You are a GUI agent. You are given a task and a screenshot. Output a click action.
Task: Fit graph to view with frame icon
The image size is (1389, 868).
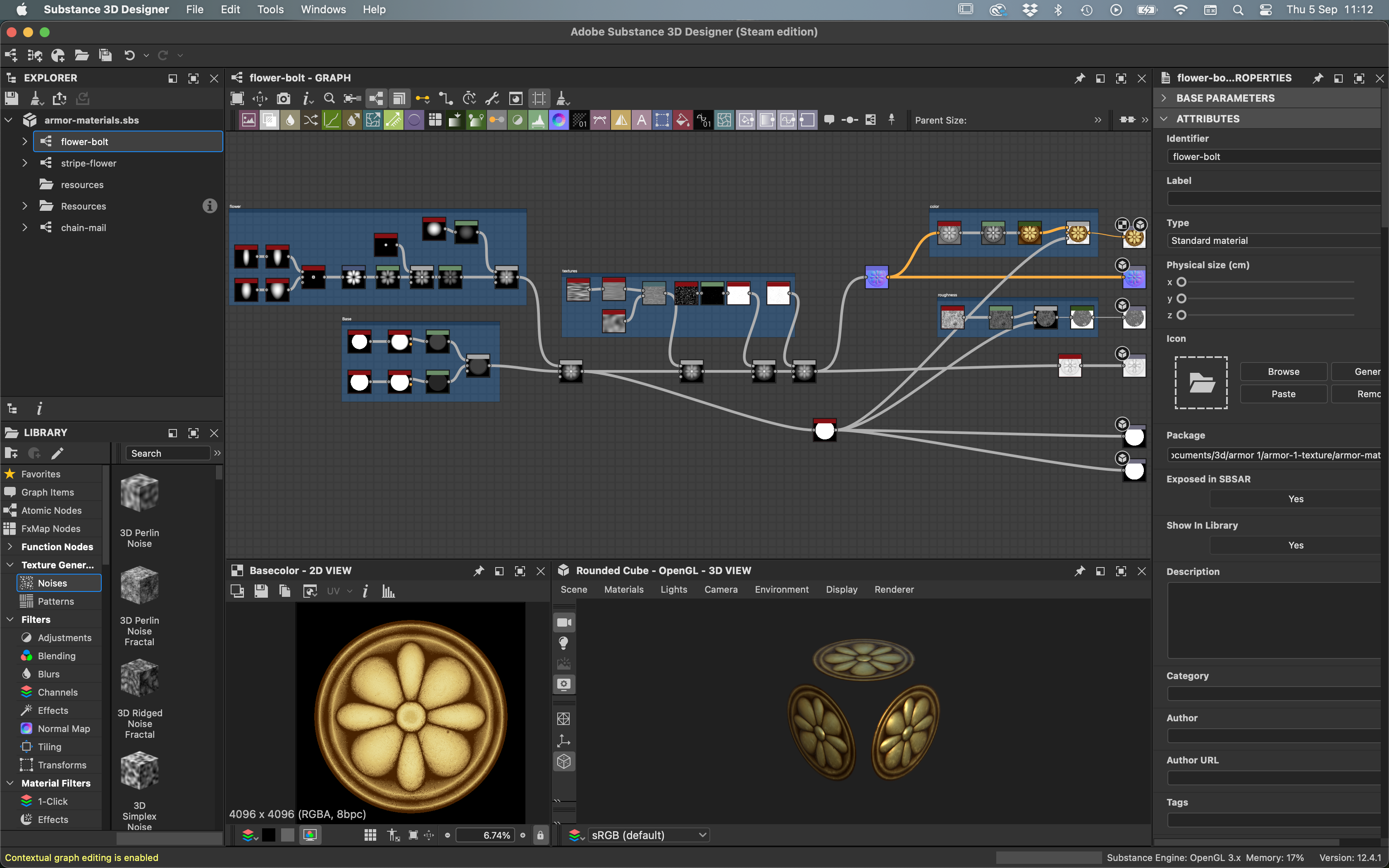tap(237, 99)
